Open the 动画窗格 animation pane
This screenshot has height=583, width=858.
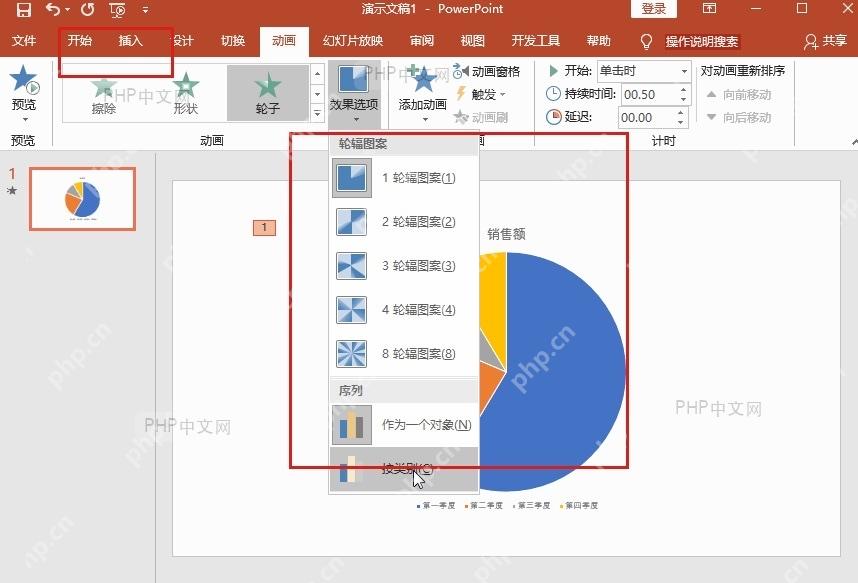(x=486, y=71)
